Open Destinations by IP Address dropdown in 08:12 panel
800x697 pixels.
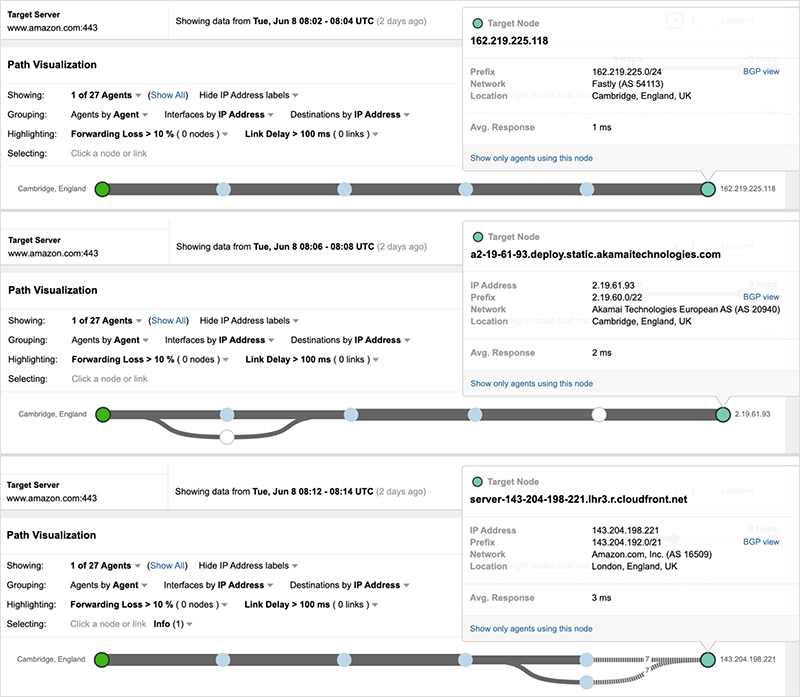coord(350,586)
